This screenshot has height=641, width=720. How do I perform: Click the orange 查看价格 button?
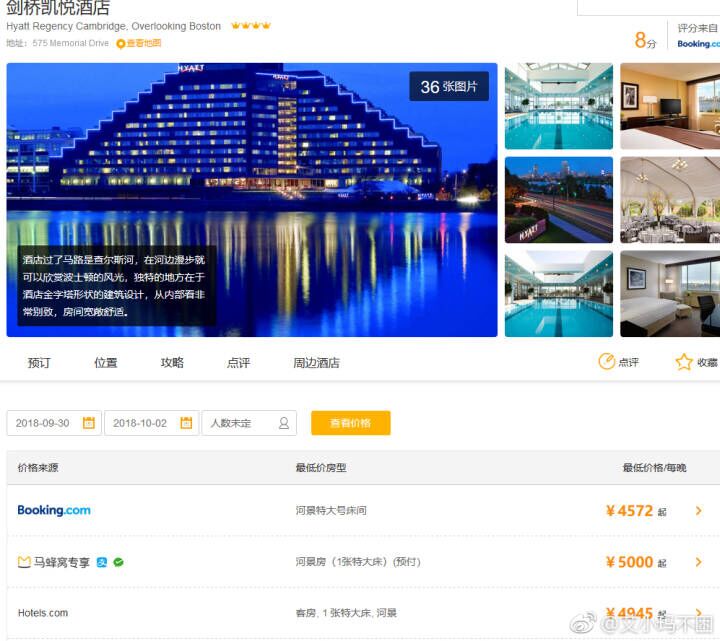[351, 423]
